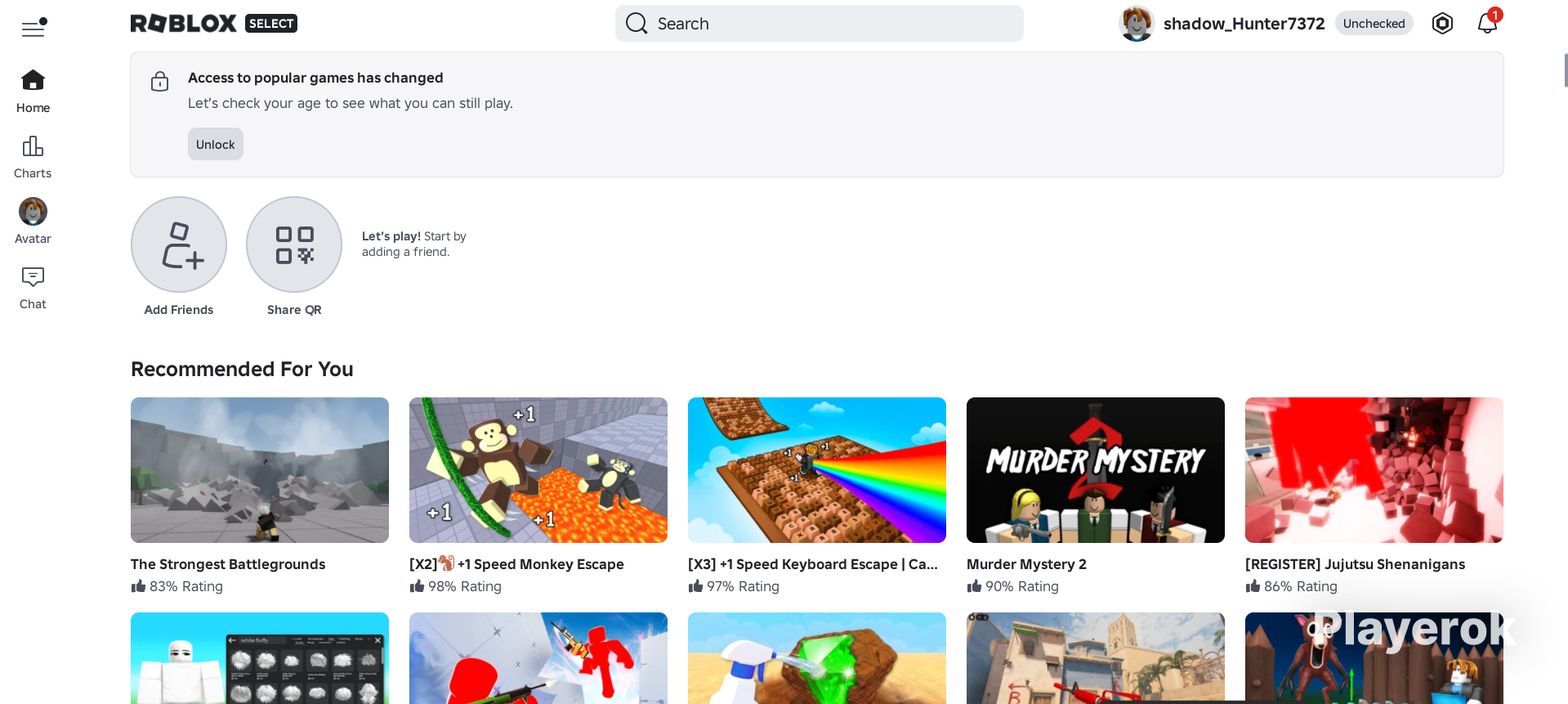Click the "Let's play! Start by adding a friend." text
Screen dimensions: 1568x704
pyautogui.click(x=414, y=244)
